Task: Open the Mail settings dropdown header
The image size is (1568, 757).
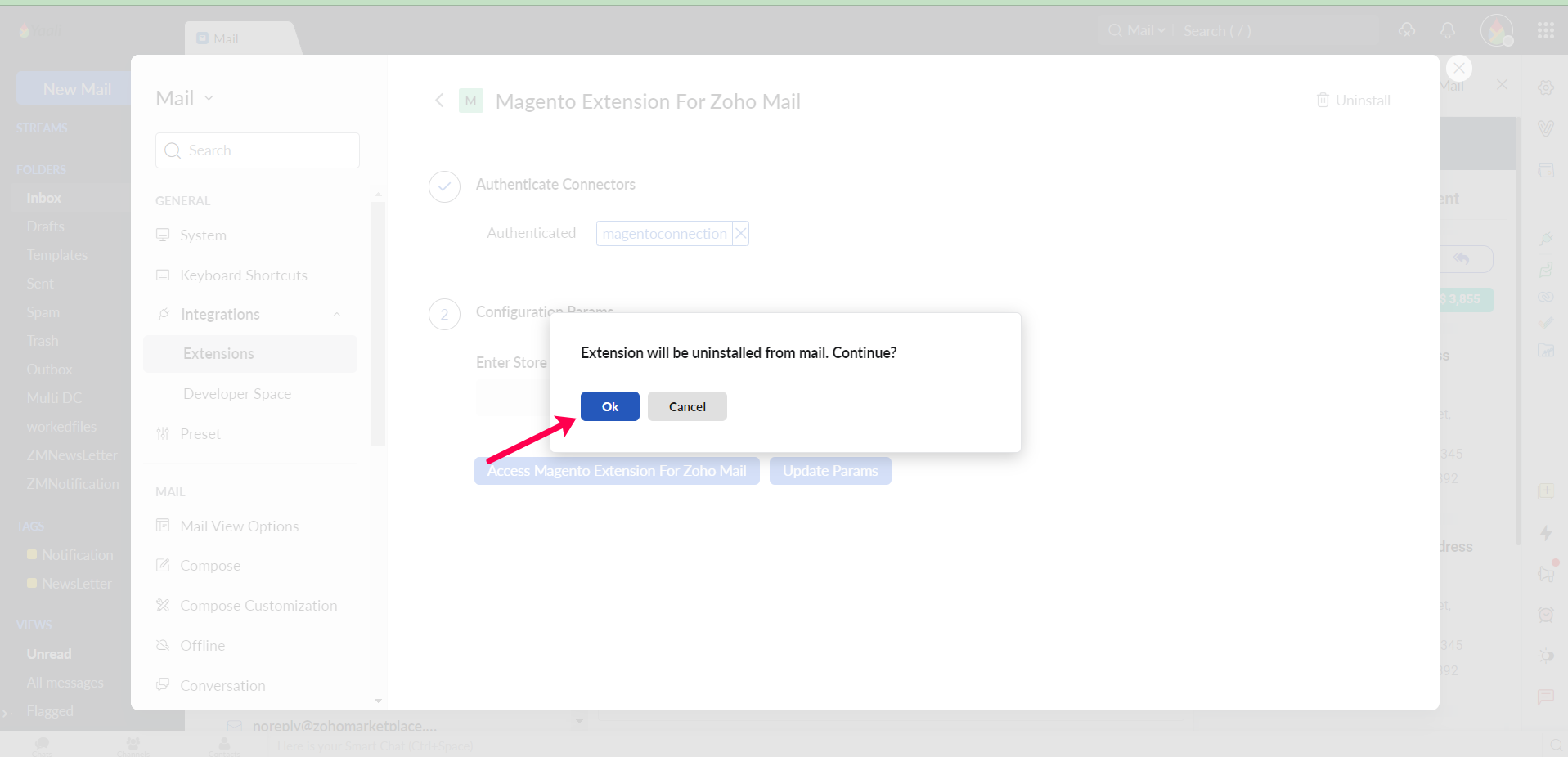Action: (185, 99)
